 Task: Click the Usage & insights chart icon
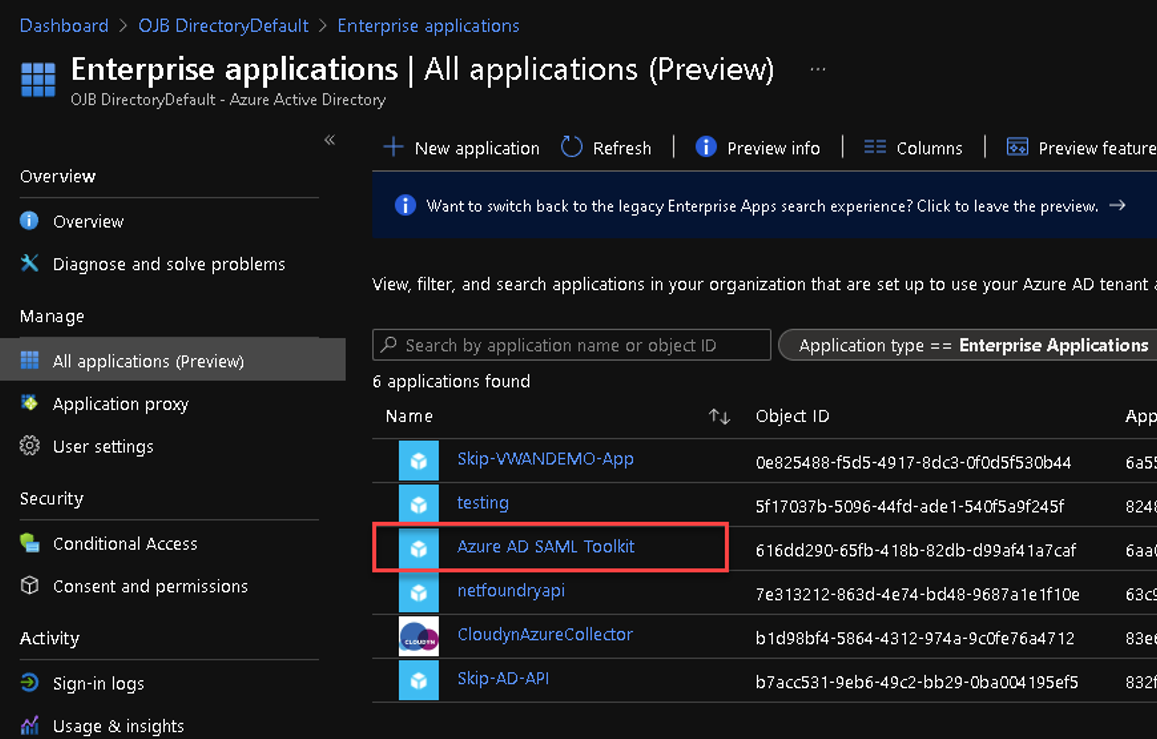coord(30,726)
